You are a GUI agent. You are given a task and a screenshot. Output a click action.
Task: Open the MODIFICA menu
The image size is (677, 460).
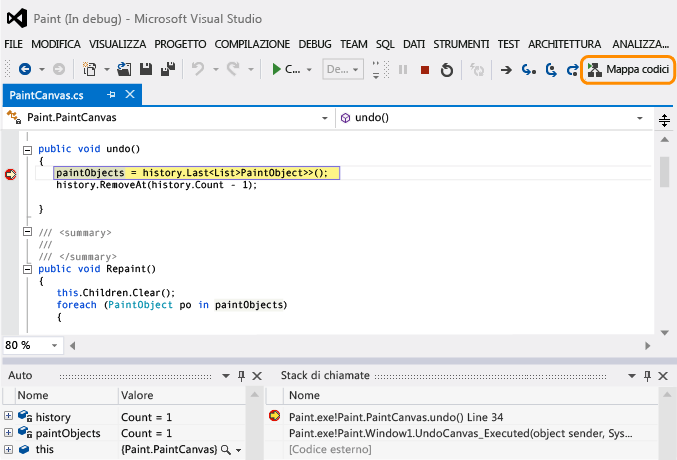(56, 44)
